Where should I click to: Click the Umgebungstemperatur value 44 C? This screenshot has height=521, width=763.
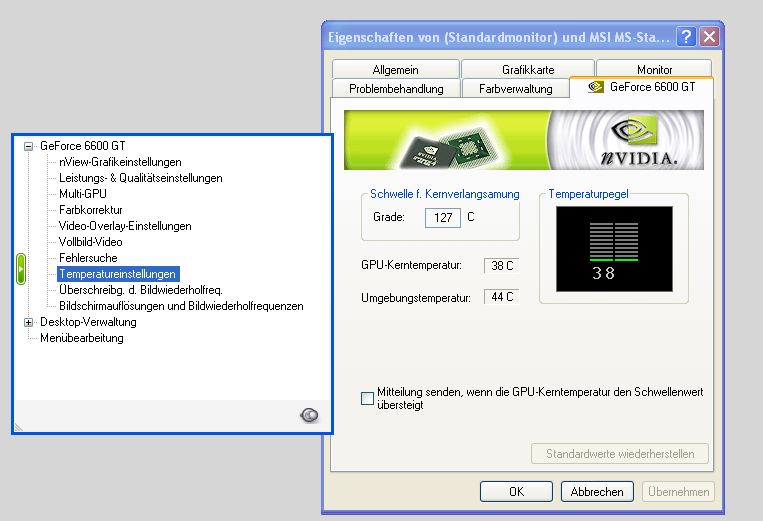[x=502, y=297]
